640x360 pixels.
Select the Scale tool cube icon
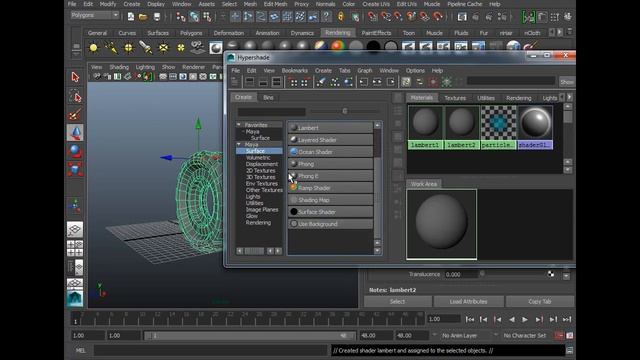[75, 169]
